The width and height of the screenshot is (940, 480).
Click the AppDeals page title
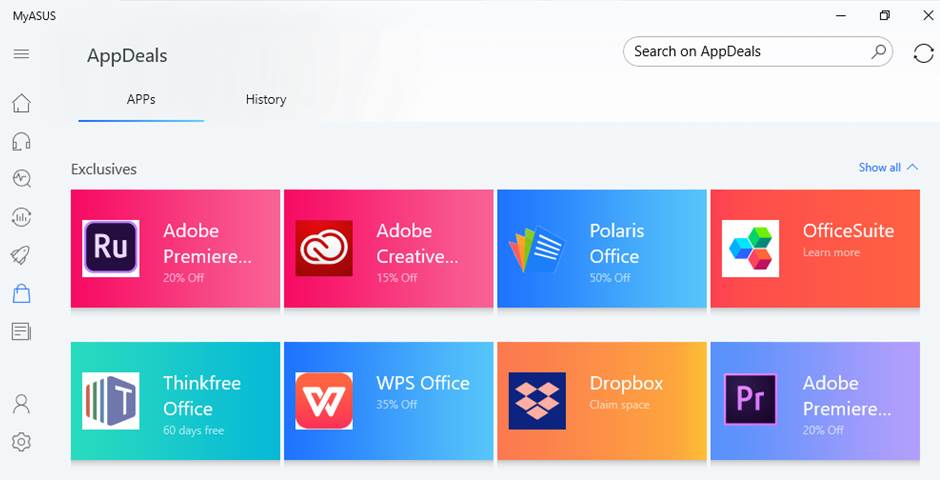[x=127, y=56]
